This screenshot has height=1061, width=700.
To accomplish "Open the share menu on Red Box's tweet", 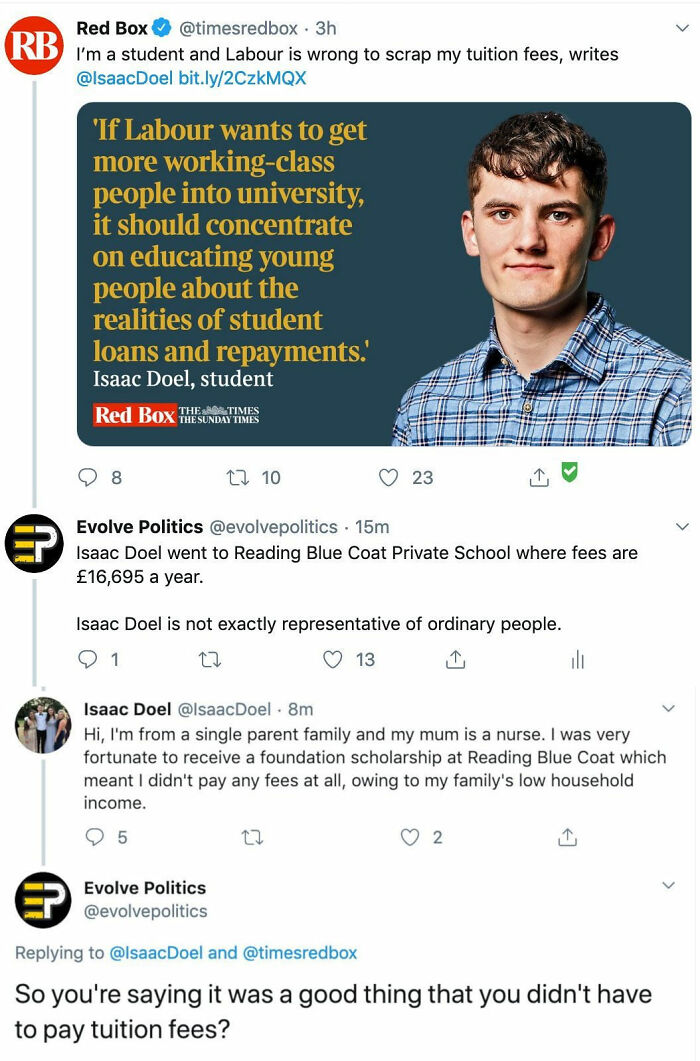I will coord(538,477).
